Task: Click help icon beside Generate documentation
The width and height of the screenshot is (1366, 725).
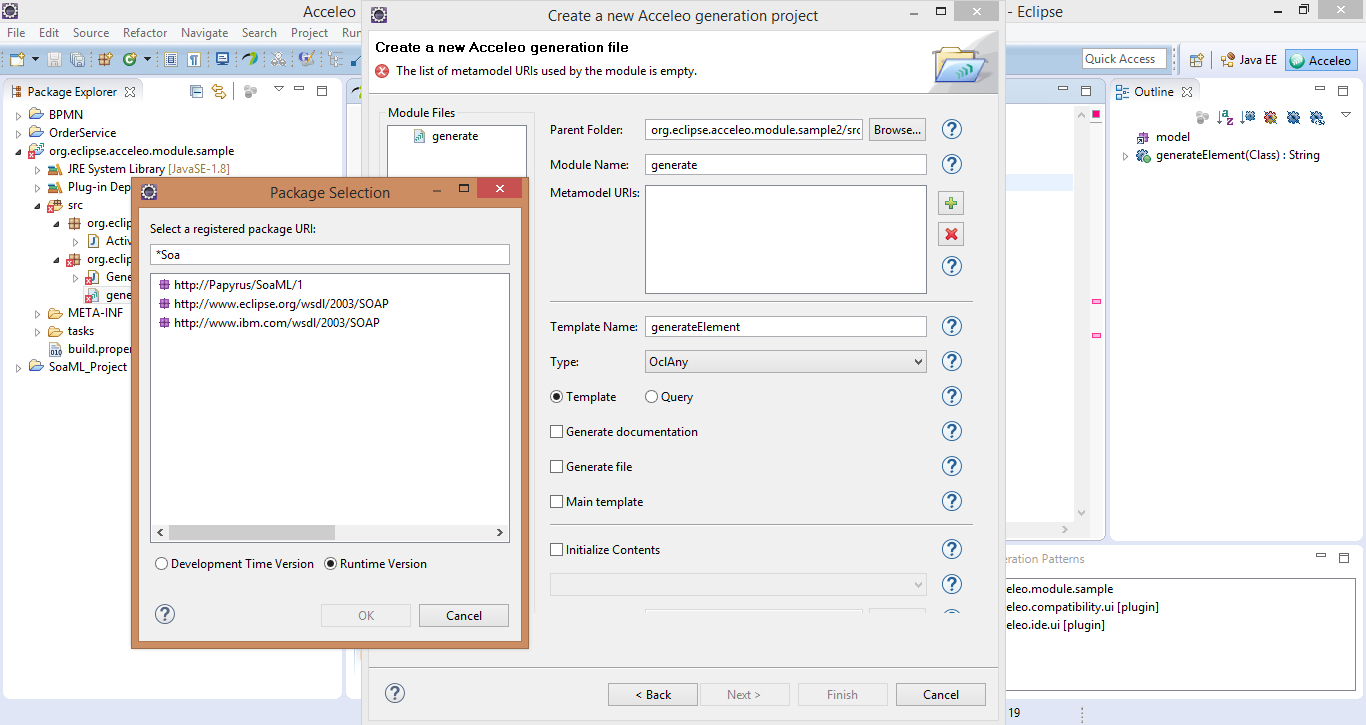Action: click(952, 431)
